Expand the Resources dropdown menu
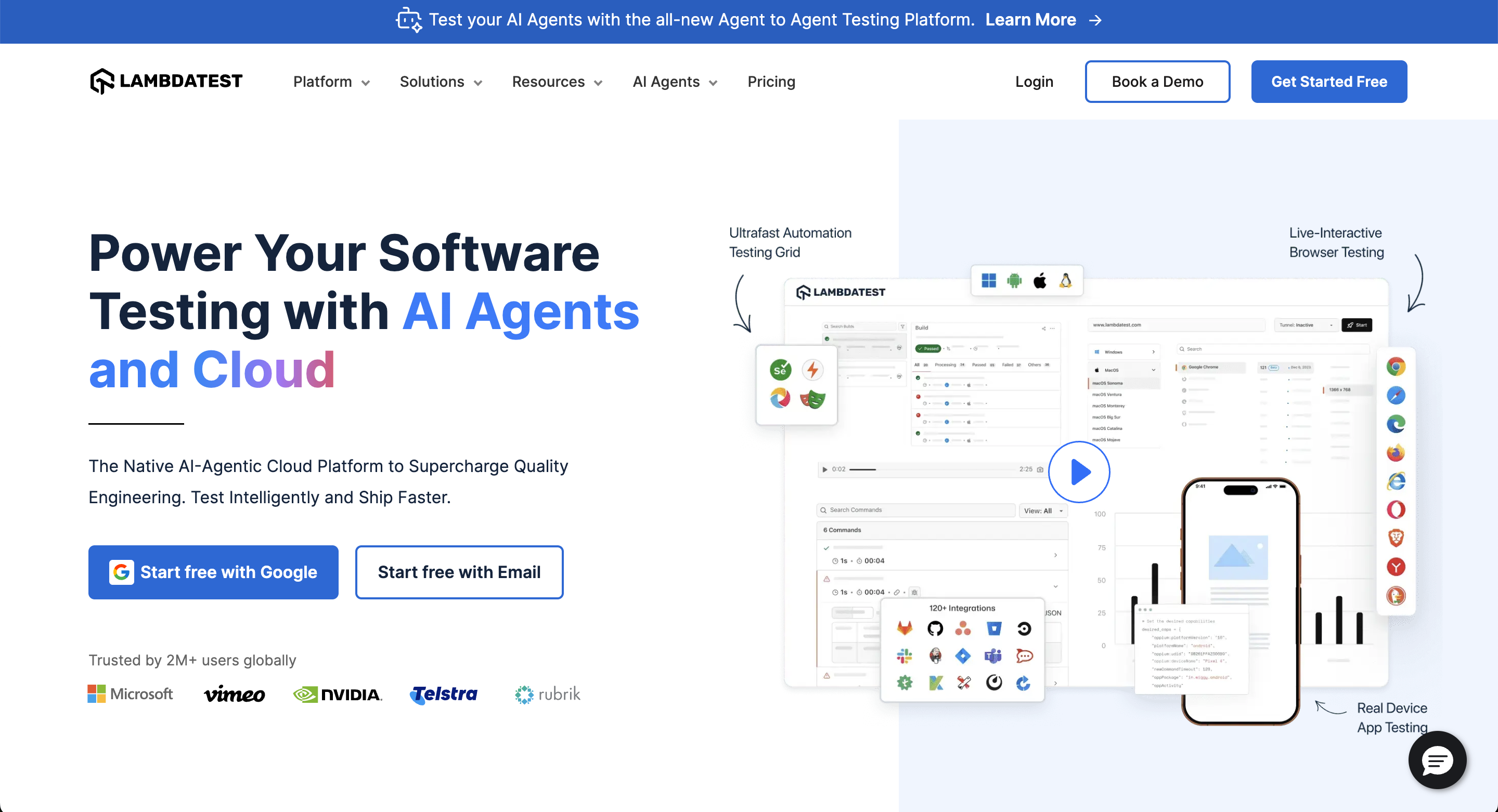 coord(557,82)
